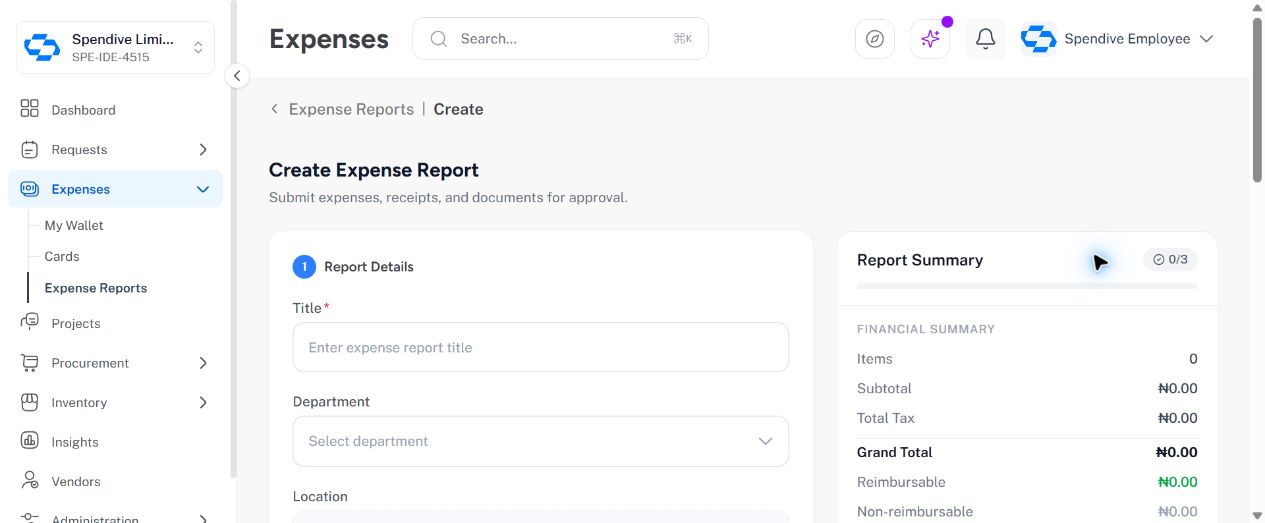Select Expense Reports in the sidebar
The image size is (1265, 523).
pyautogui.click(x=96, y=288)
